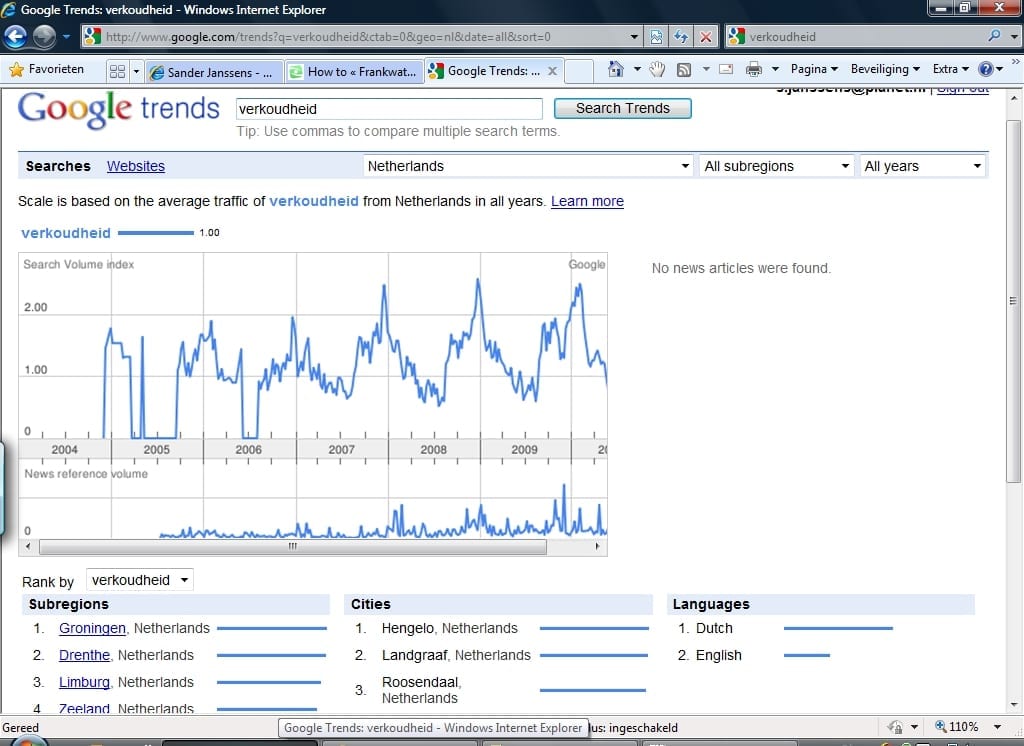Click the blue Help question mark icon
Screen dimensions: 1024x746
[x=986, y=70]
